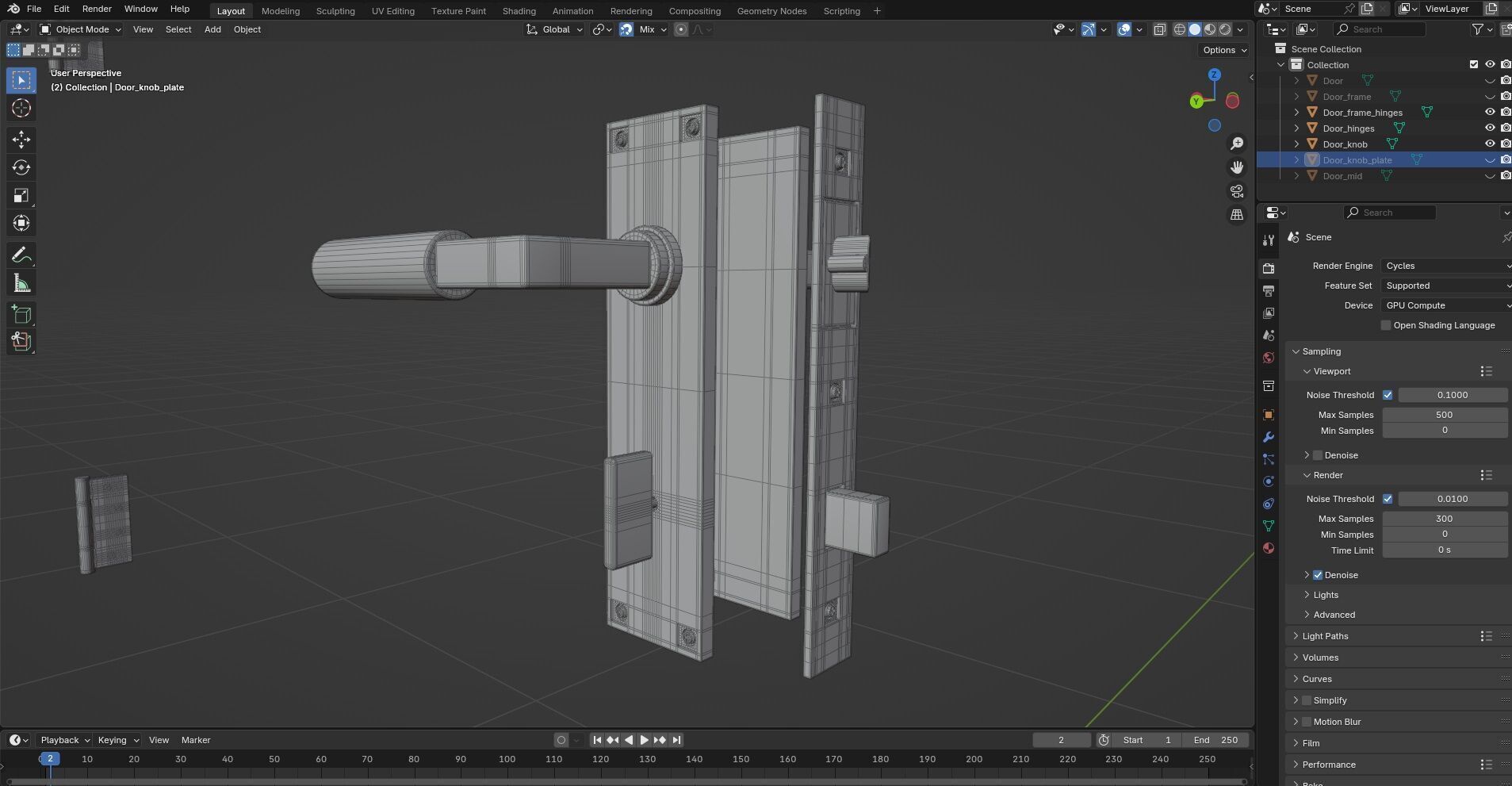Open the Tool properties tab icon
Screen dimensions: 1512x786
[1269, 240]
